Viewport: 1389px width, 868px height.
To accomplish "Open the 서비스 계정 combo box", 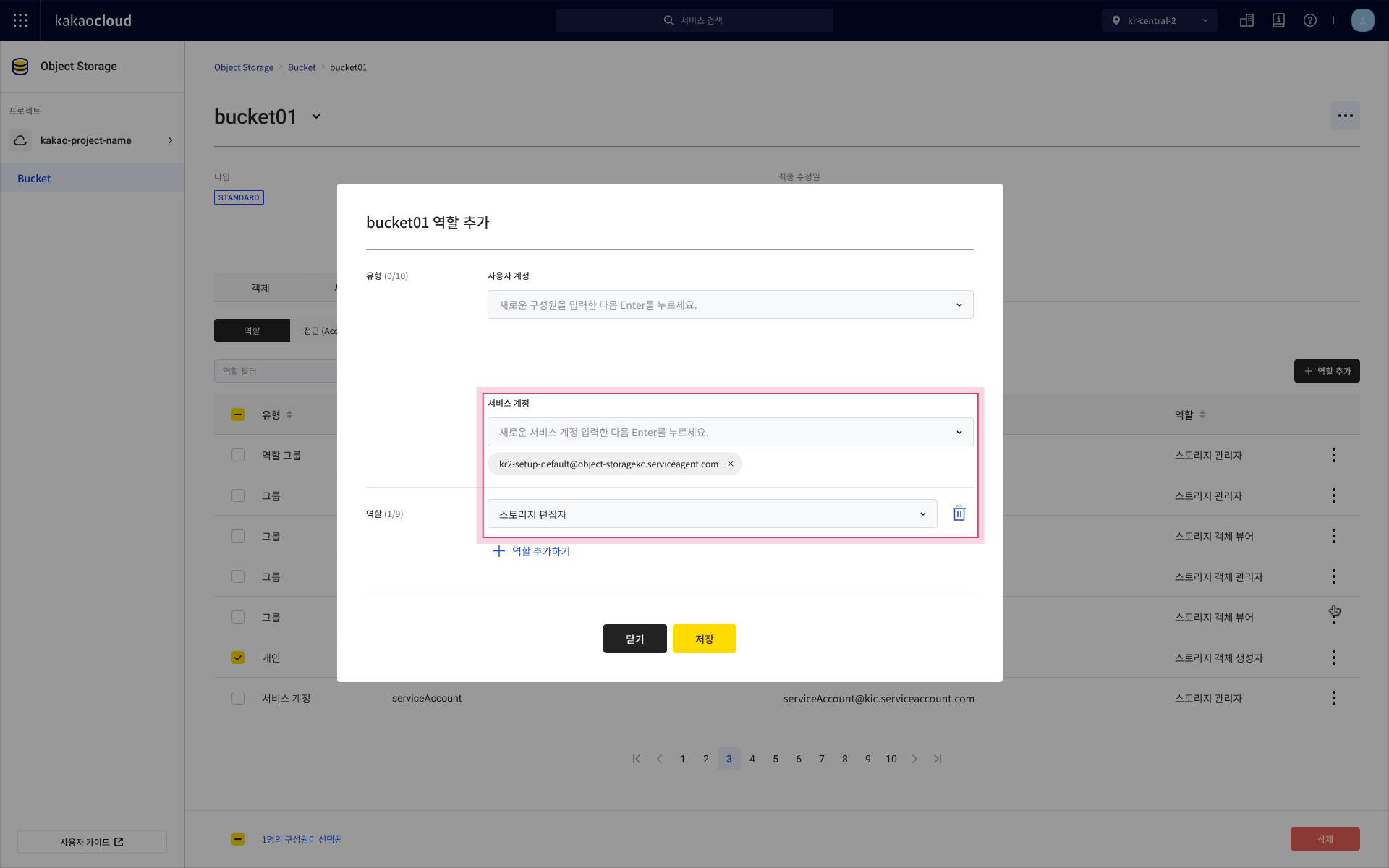I will (730, 432).
